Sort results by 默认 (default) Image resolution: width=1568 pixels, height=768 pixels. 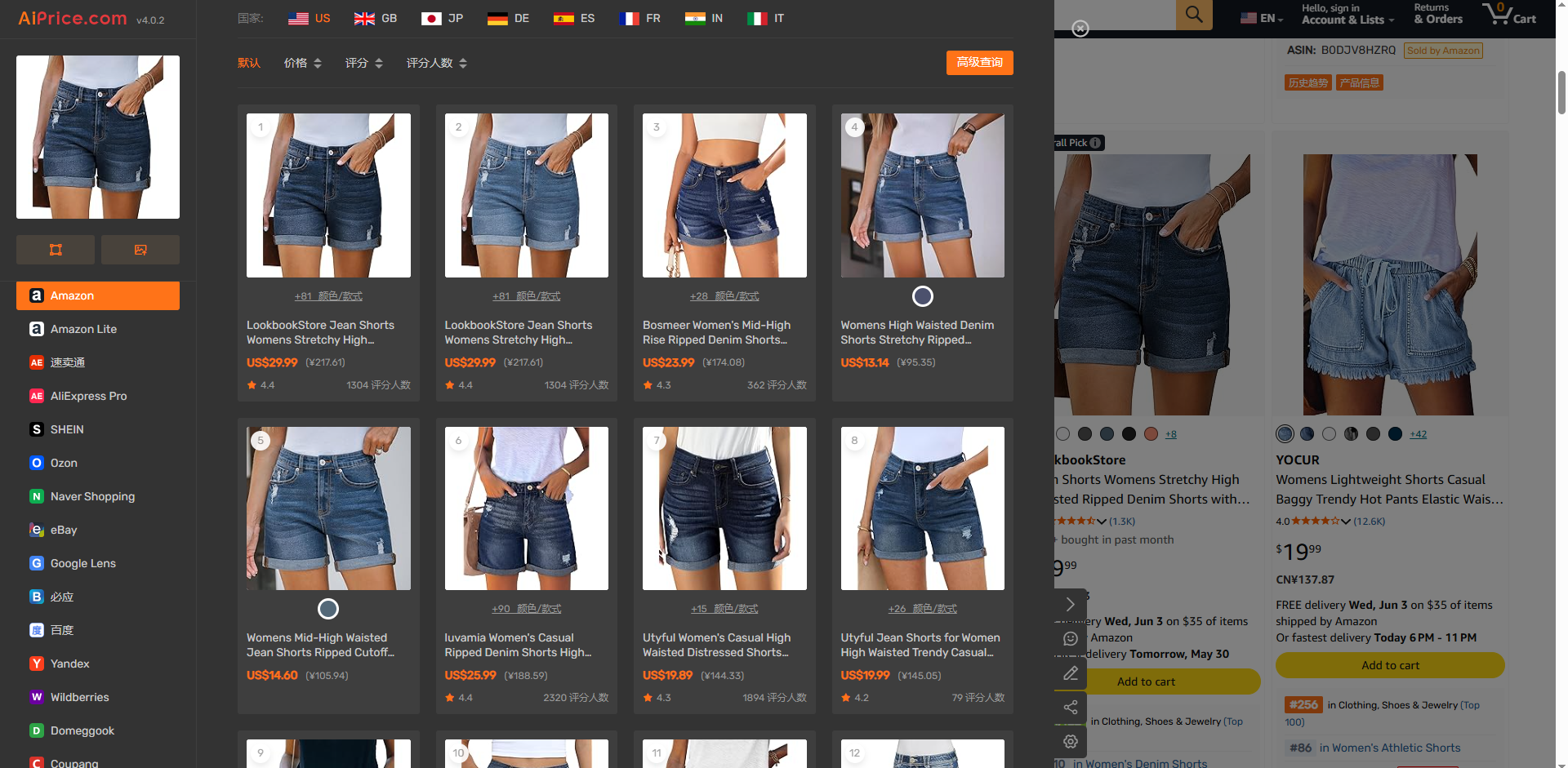(249, 63)
